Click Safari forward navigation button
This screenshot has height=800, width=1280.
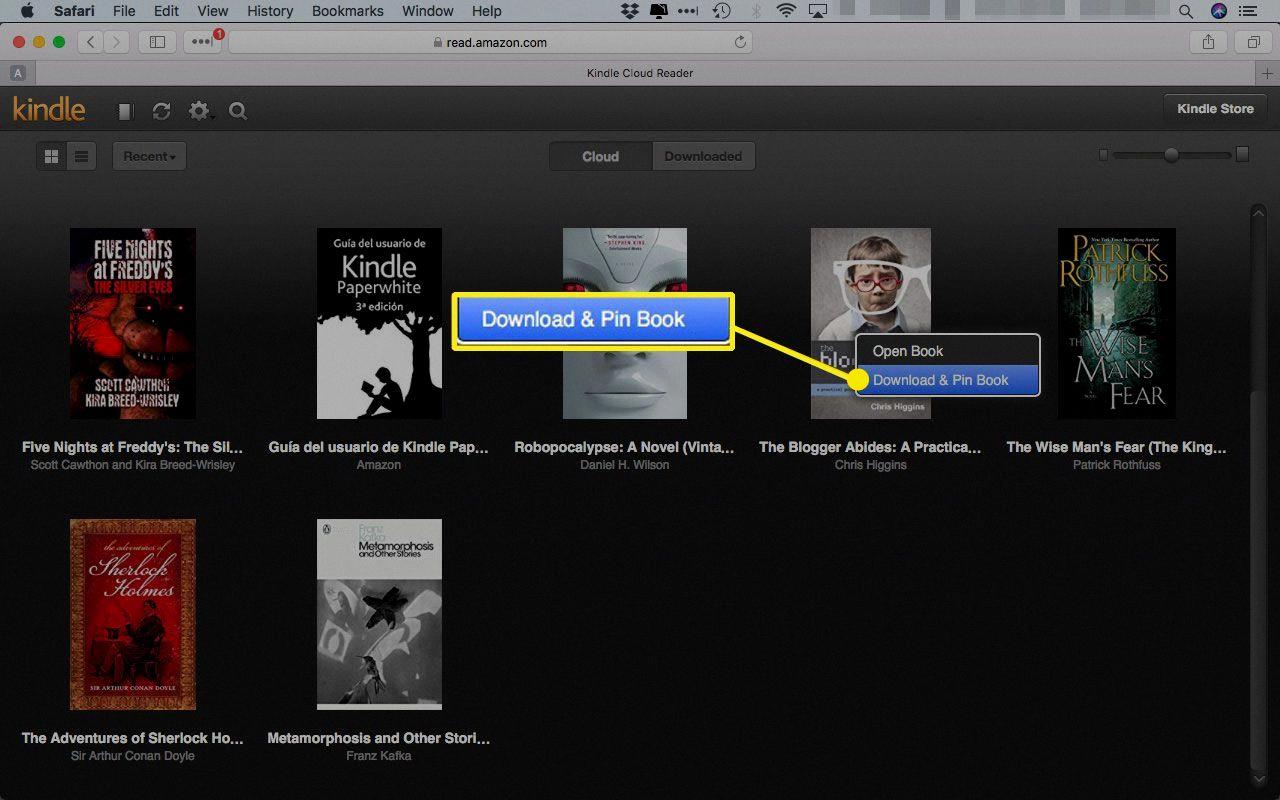[117, 42]
